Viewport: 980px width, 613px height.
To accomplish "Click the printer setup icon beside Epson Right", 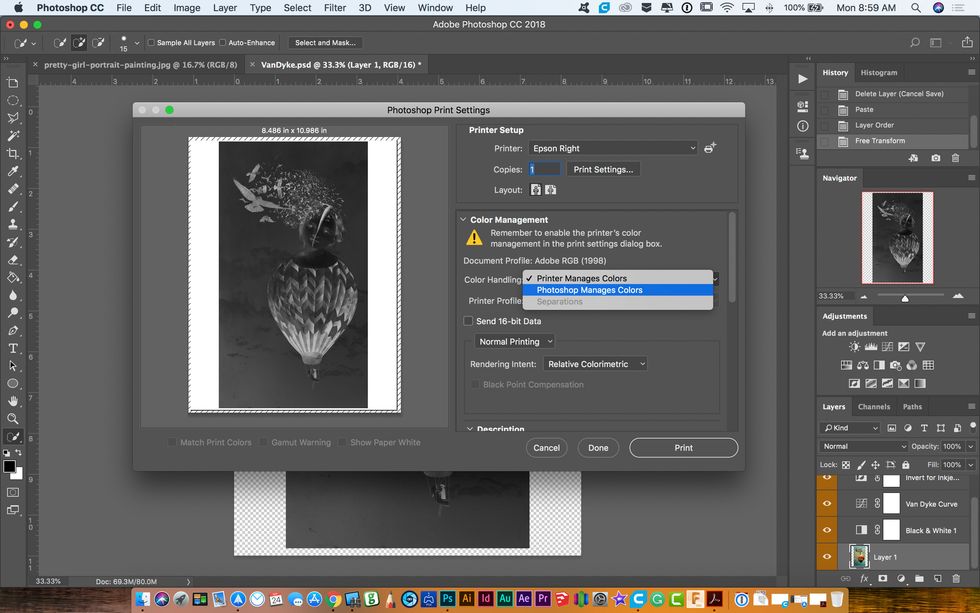I will click(710, 147).
